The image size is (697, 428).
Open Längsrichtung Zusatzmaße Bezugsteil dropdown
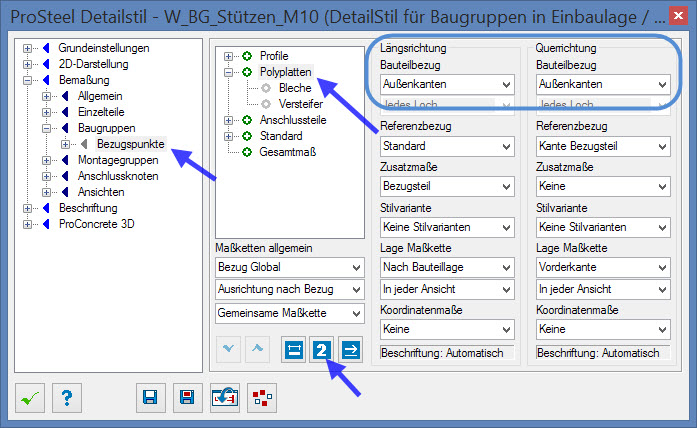coord(447,187)
